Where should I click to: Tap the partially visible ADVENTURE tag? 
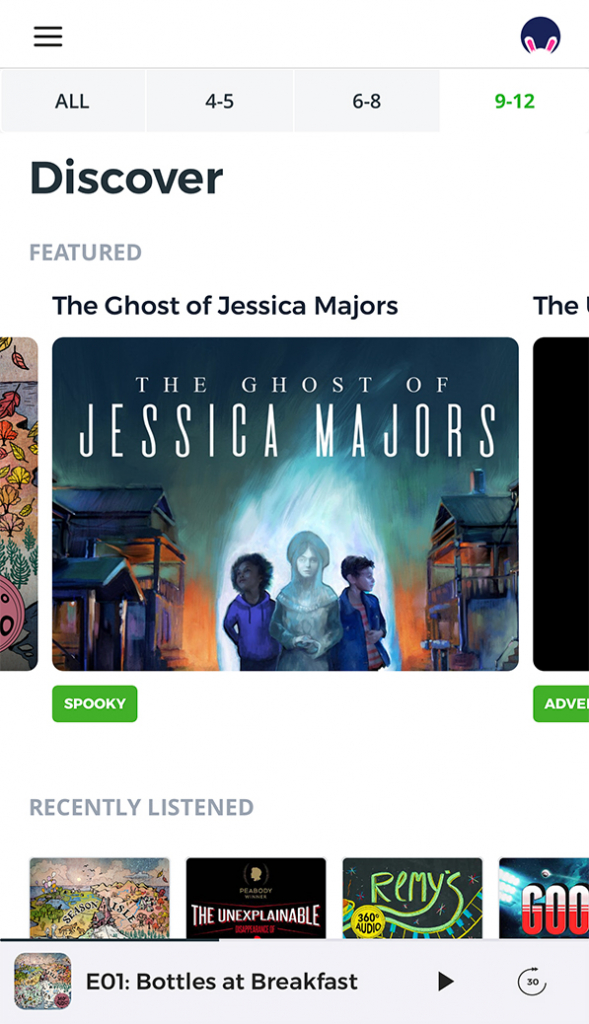(x=561, y=703)
